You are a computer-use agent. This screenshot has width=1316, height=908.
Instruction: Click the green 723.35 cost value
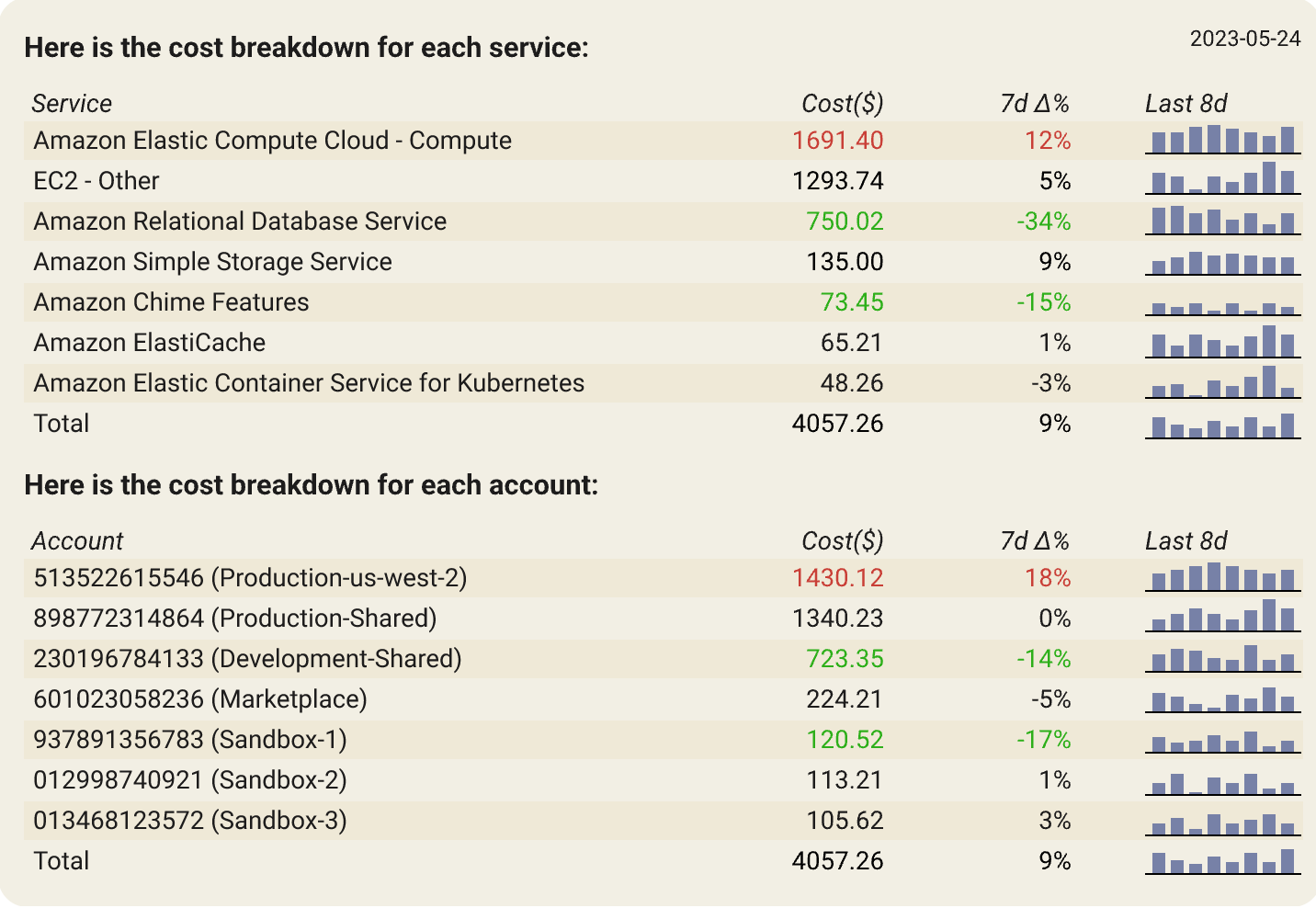(x=845, y=659)
